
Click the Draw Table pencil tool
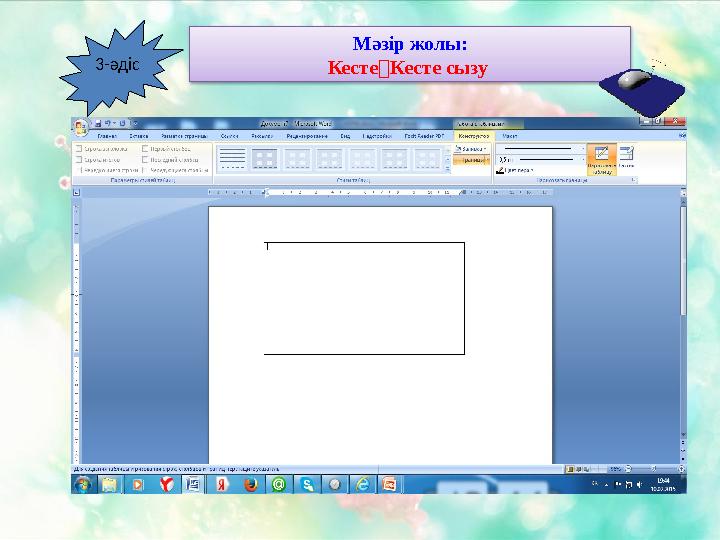602,159
